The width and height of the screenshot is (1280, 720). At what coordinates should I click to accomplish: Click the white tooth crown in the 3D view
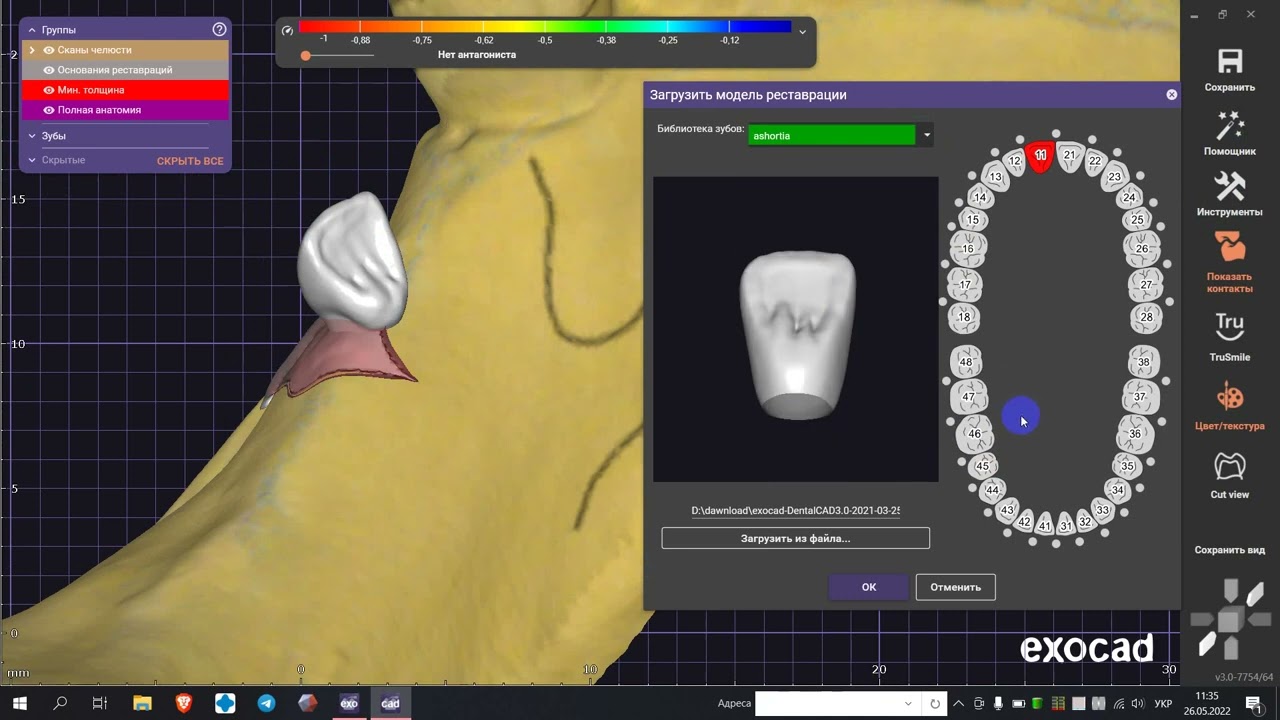[354, 261]
